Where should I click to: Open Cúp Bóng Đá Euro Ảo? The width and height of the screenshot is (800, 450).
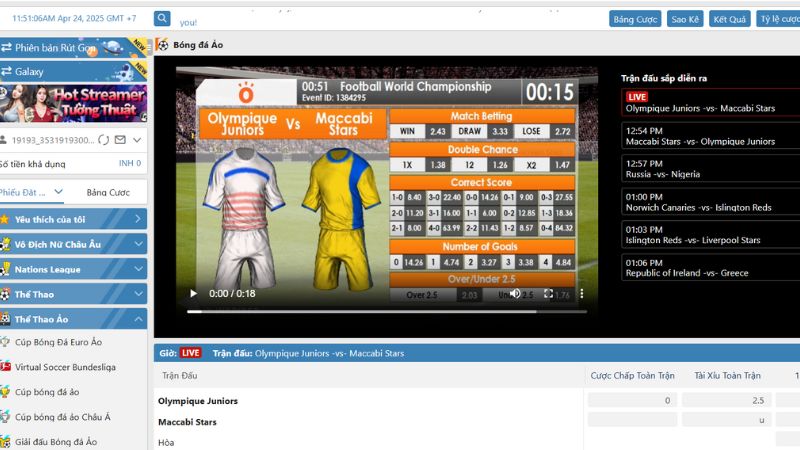click(58, 342)
